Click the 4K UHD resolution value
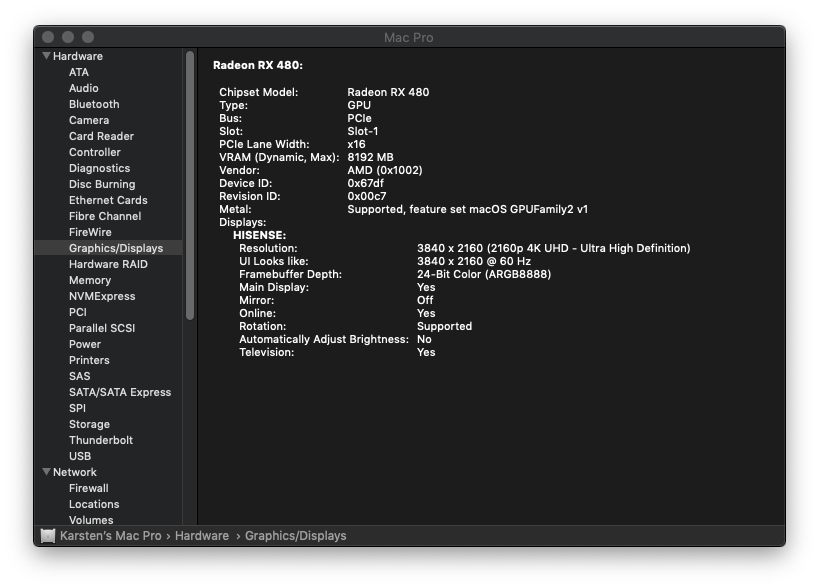The height and width of the screenshot is (588, 819). click(x=554, y=249)
